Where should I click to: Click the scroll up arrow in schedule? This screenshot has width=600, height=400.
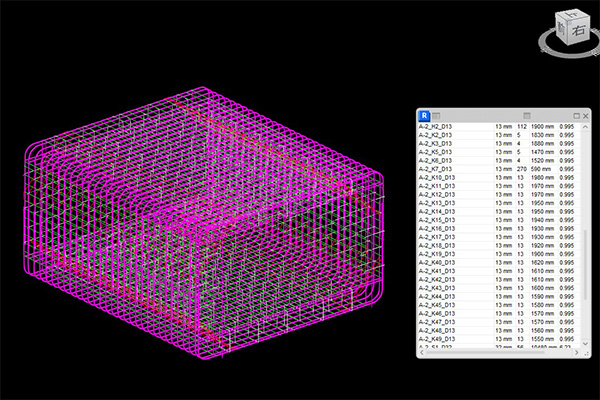point(585,127)
